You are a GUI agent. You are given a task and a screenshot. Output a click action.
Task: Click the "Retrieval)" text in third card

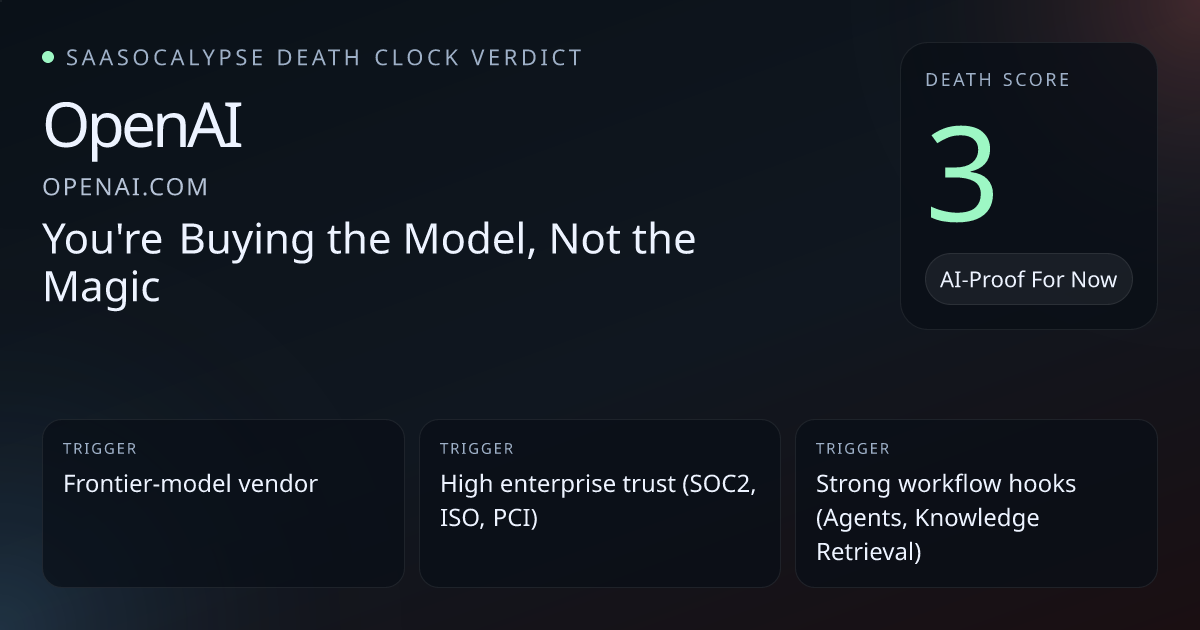tap(868, 552)
